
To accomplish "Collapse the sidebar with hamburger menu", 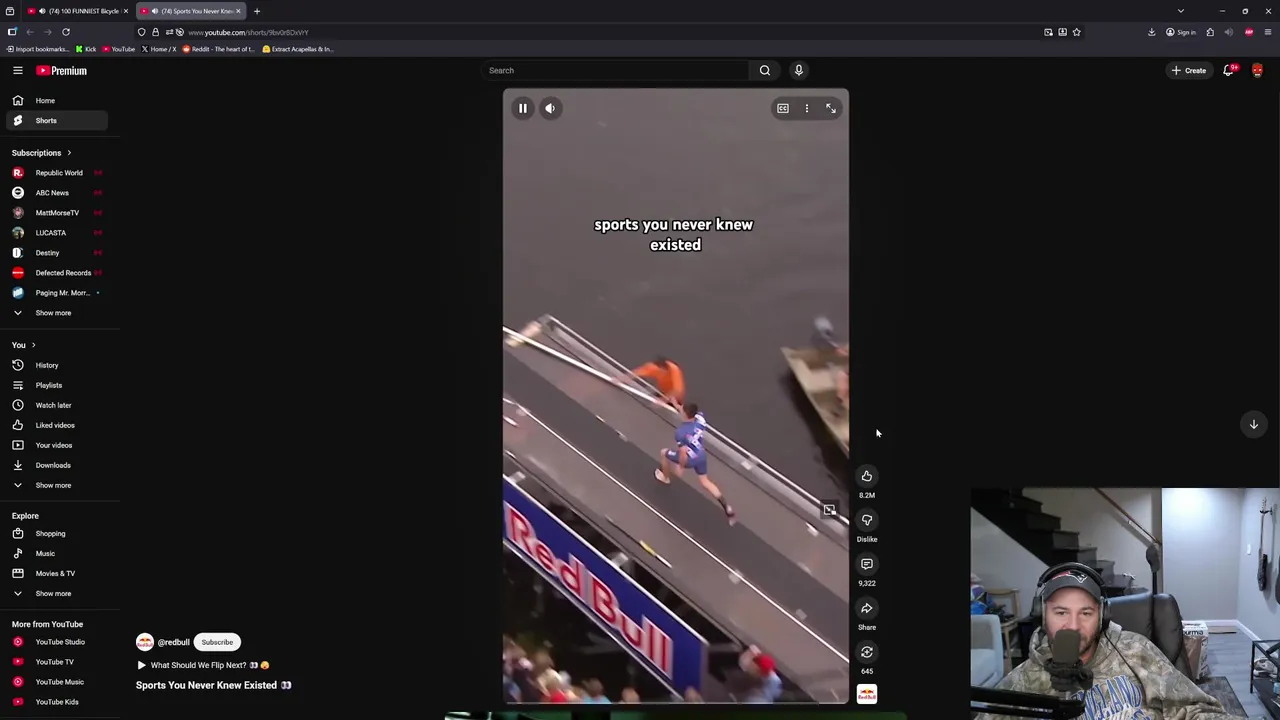I will point(18,70).
